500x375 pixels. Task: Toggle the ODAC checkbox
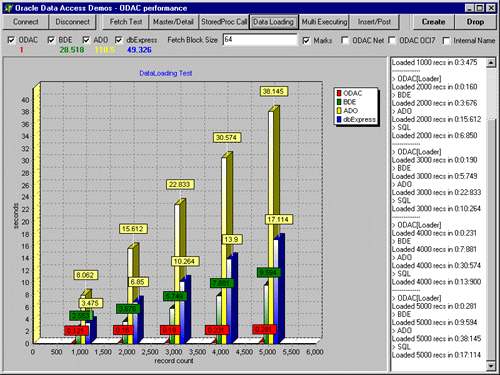[11, 40]
